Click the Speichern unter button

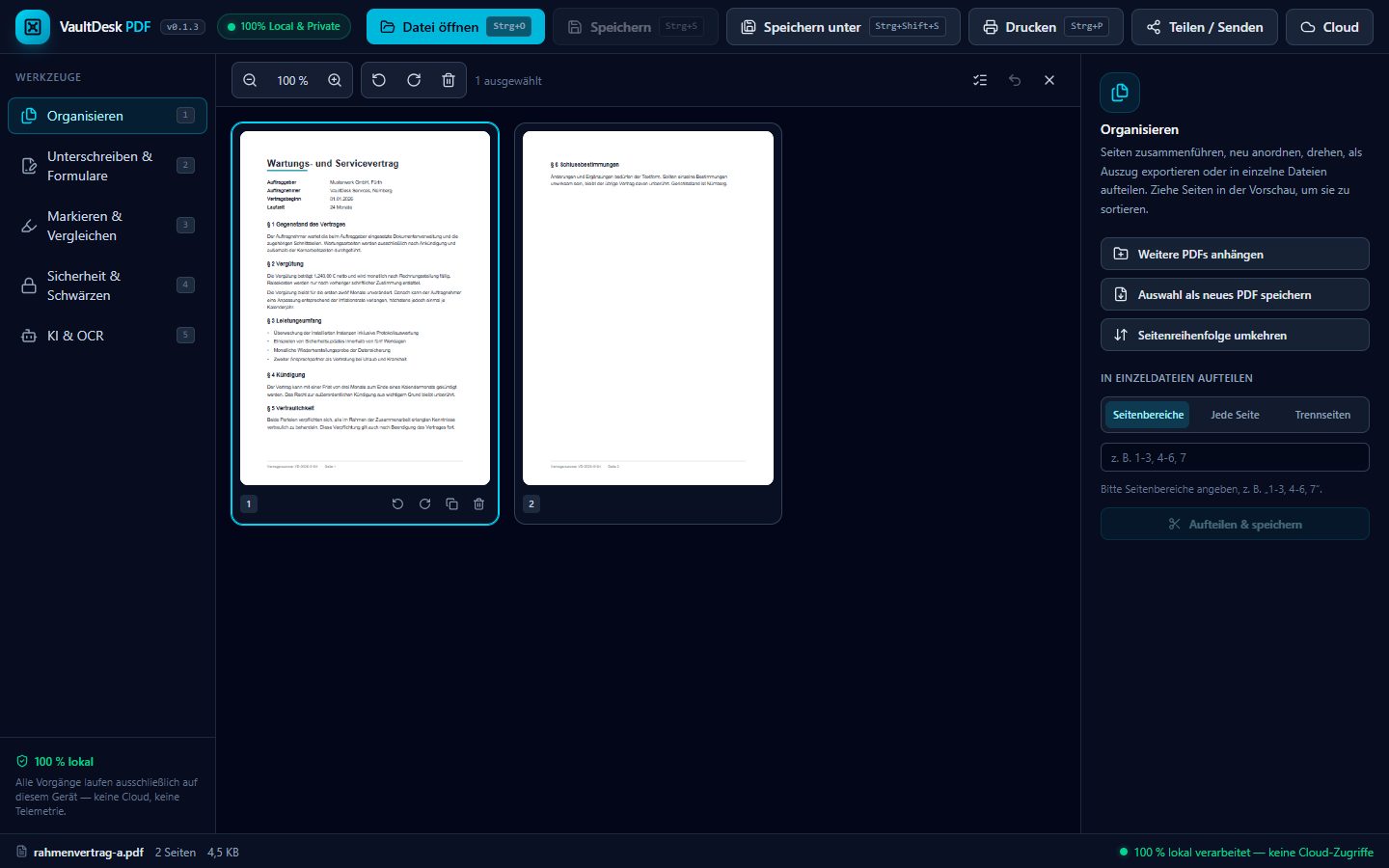click(843, 27)
